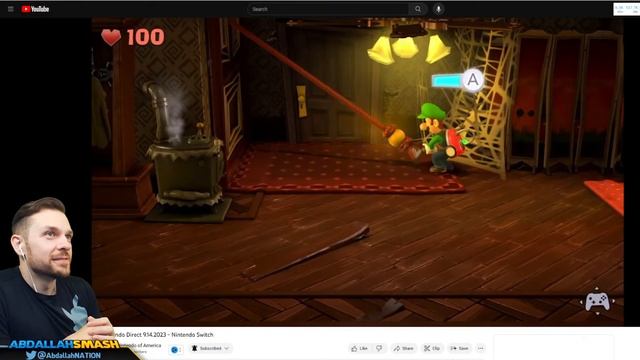
Task: Open the Share options
Action: [403, 348]
